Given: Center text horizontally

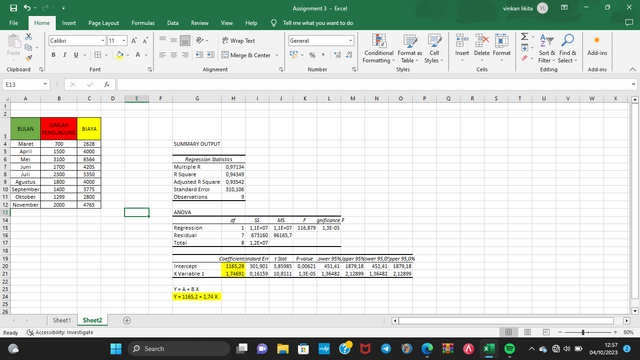Looking at the screenshot, I should tap(174, 55).
